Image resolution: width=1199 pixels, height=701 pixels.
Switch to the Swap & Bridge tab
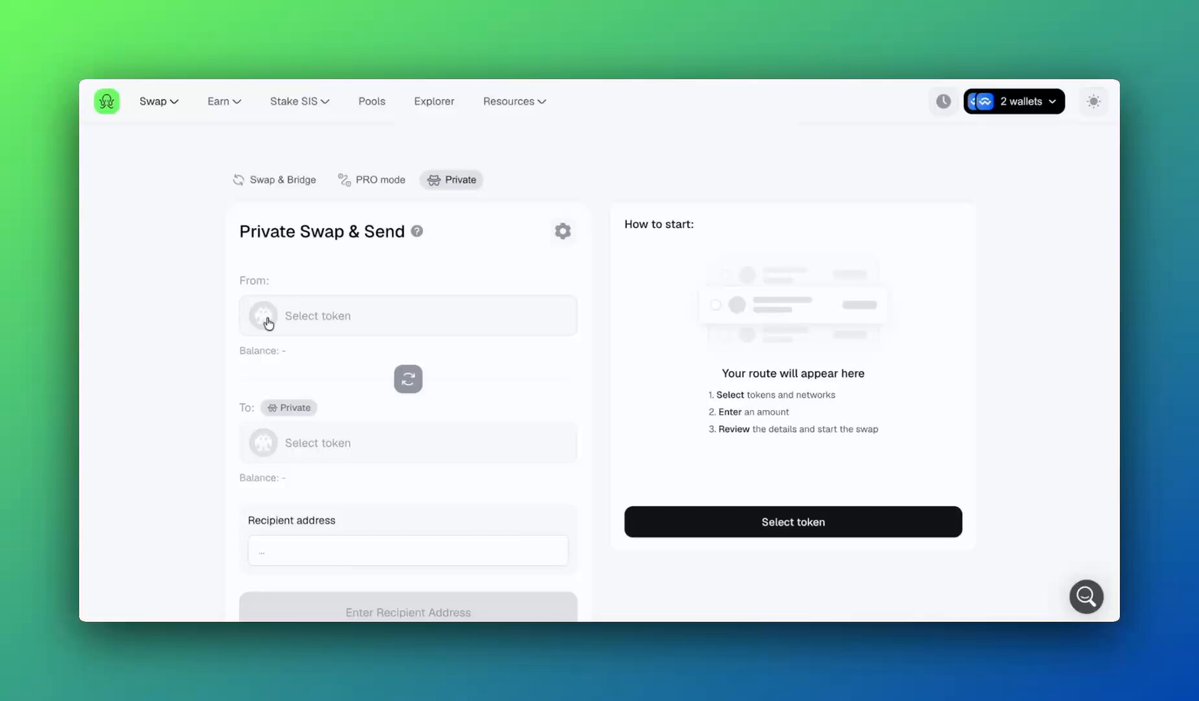click(x=275, y=180)
